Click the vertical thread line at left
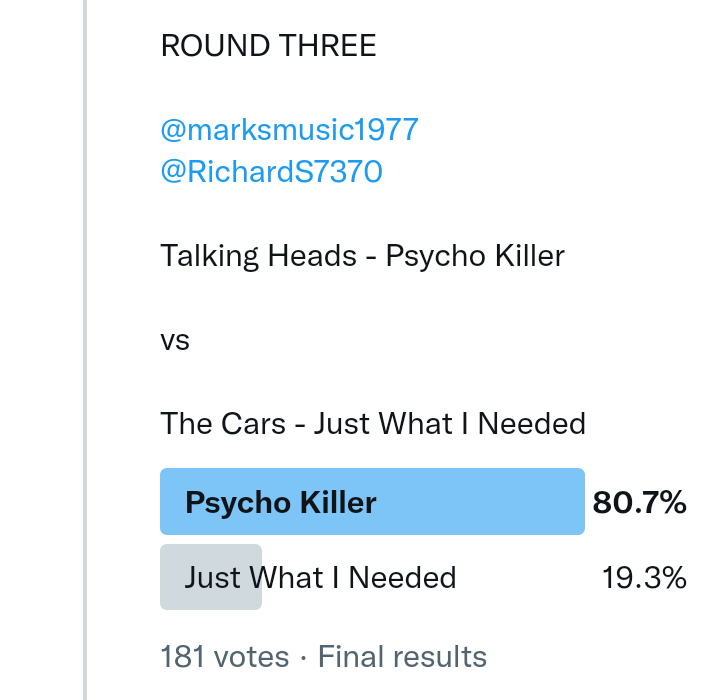 pos(85,350)
